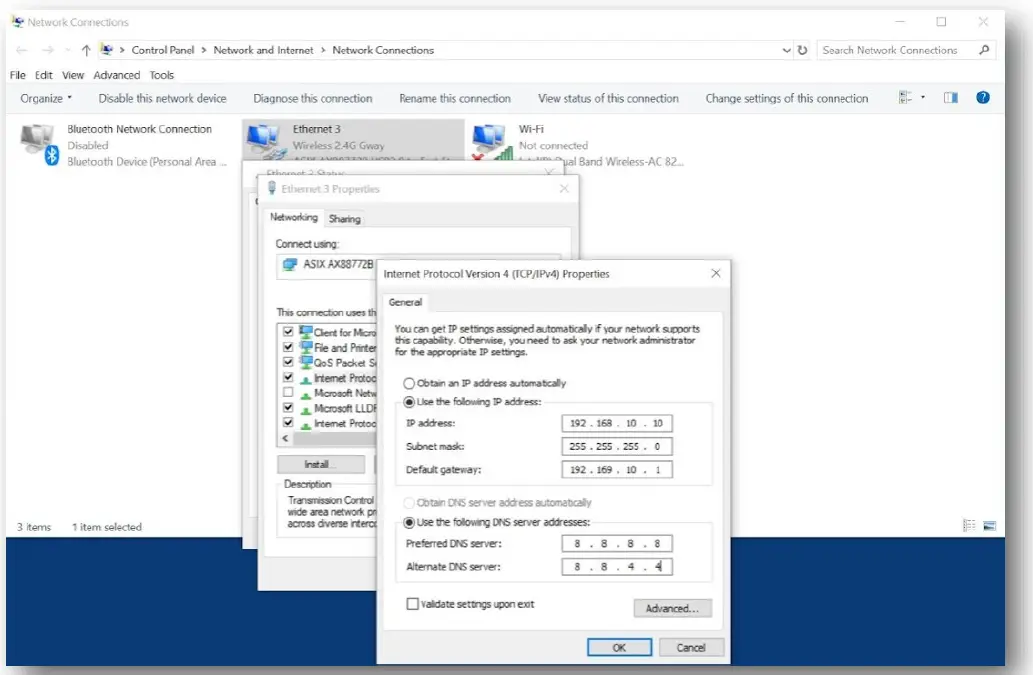Select the Wi-Fi adapter icon
The image size is (1033, 675).
point(489,142)
